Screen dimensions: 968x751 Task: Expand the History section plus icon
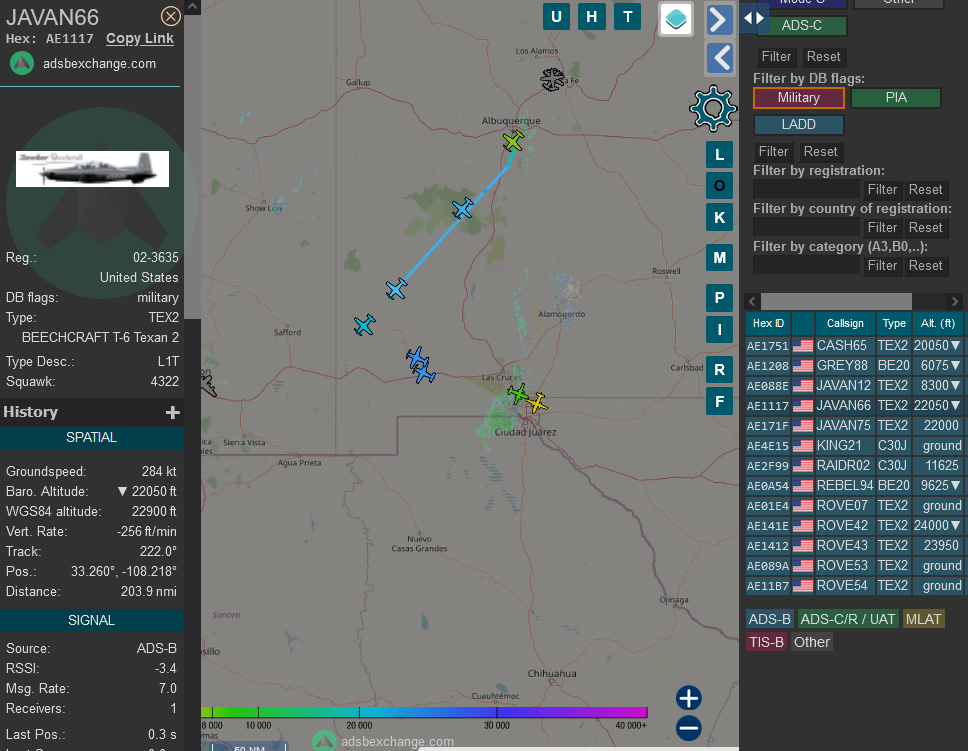click(172, 412)
